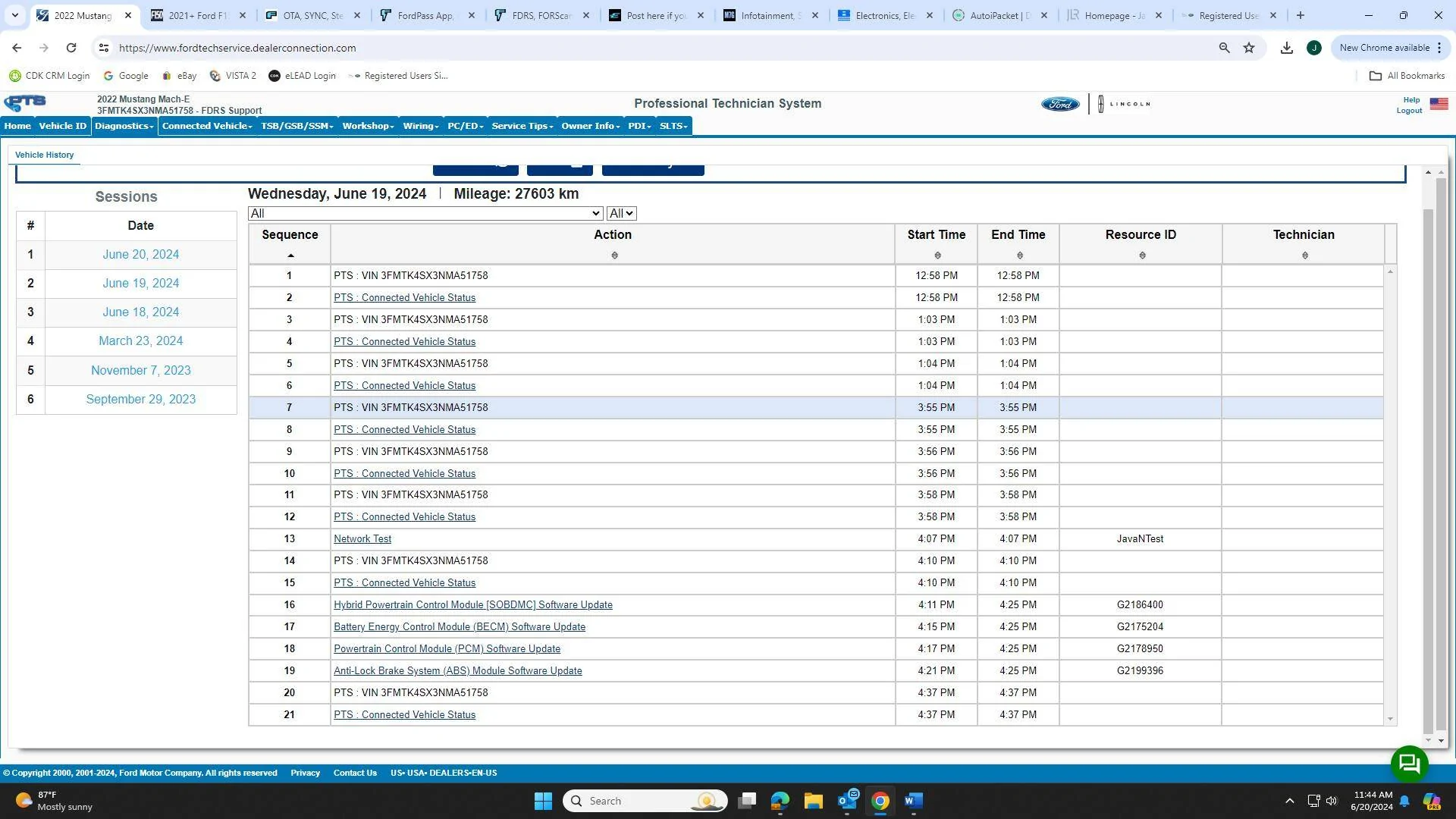This screenshot has width=1456, height=819.
Task: Click the weather widget in taskbar
Action: [x=55, y=801]
